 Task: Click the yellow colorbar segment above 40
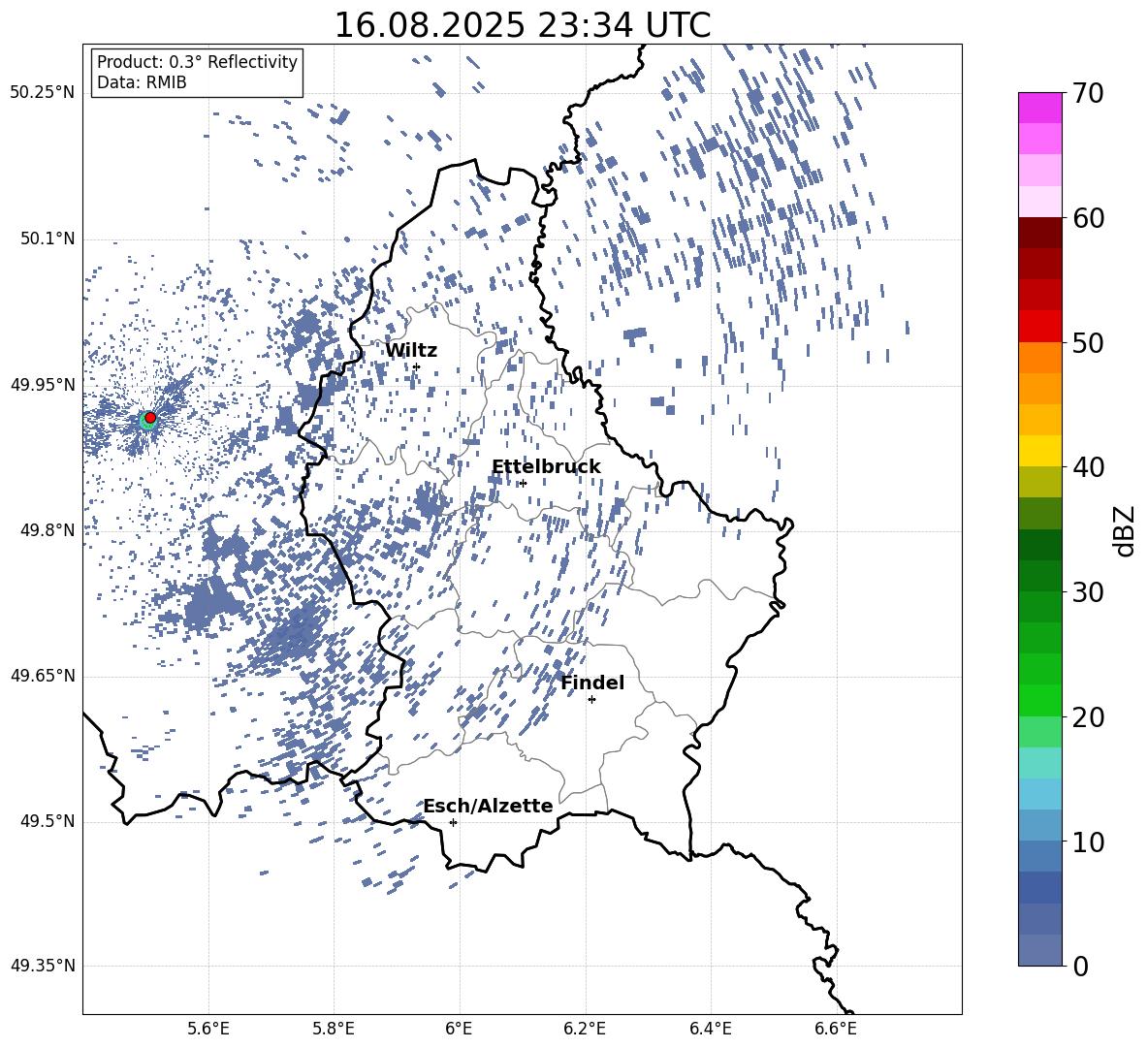pyautogui.click(x=1040, y=451)
